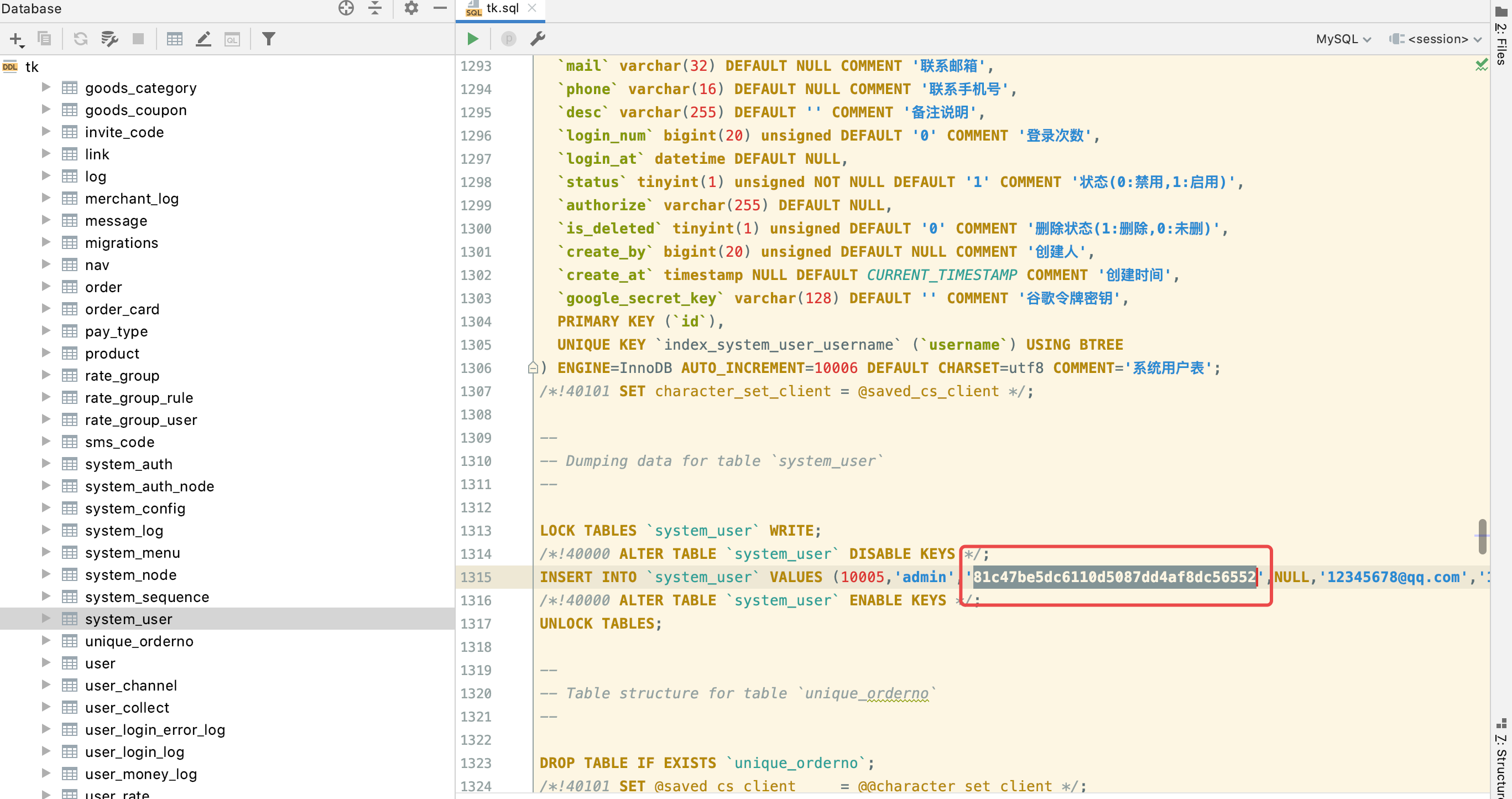Viewport: 1512px width, 799px height.
Task: Click the Synchronize schemas toolbar icon
Action: pos(109,39)
